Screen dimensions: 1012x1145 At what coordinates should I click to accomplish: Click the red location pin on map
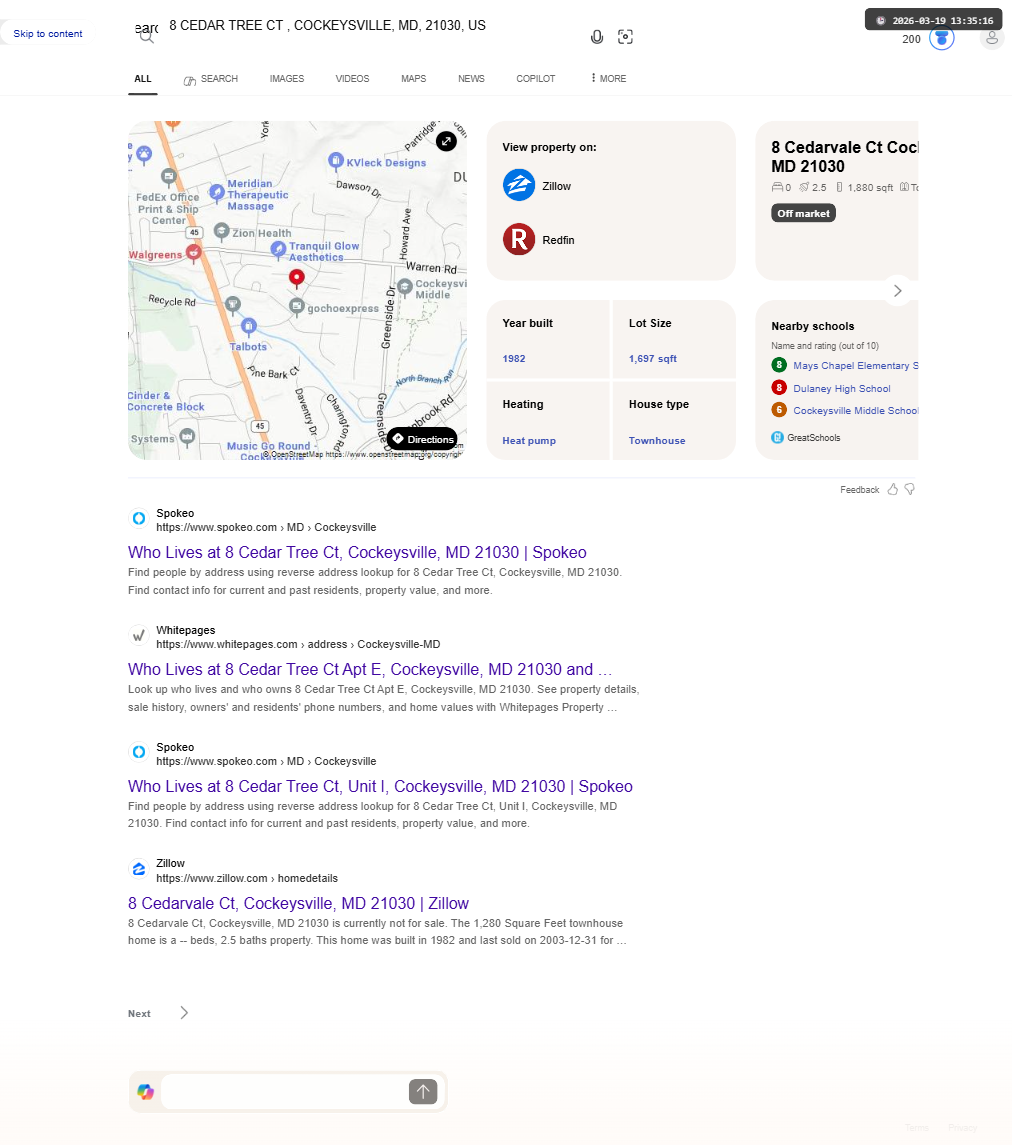click(x=296, y=277)
